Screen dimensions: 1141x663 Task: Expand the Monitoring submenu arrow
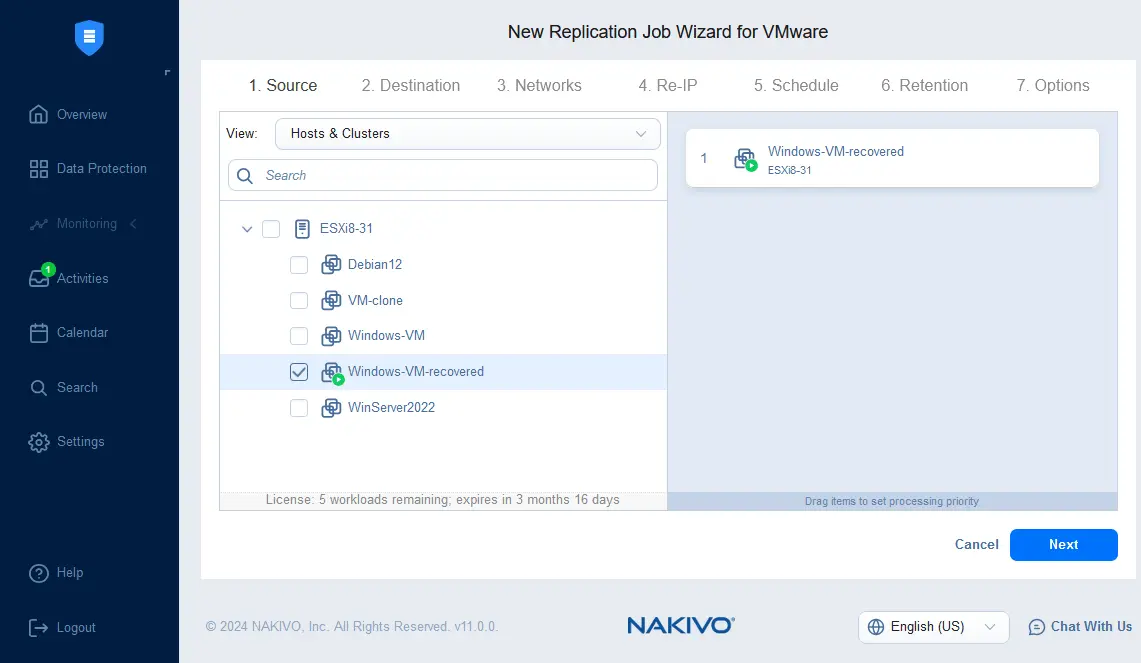tap(133, 223)
